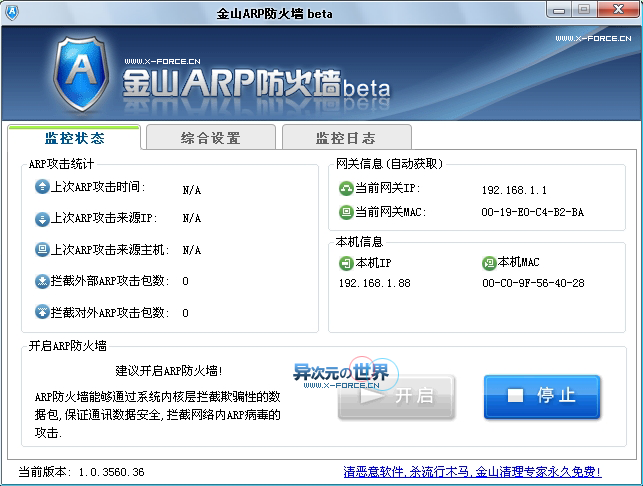The width and height of the screenshot is (643, 486).
Task: Click the 建议开启ARP防火墙! text
Action: tap(169, 371)
